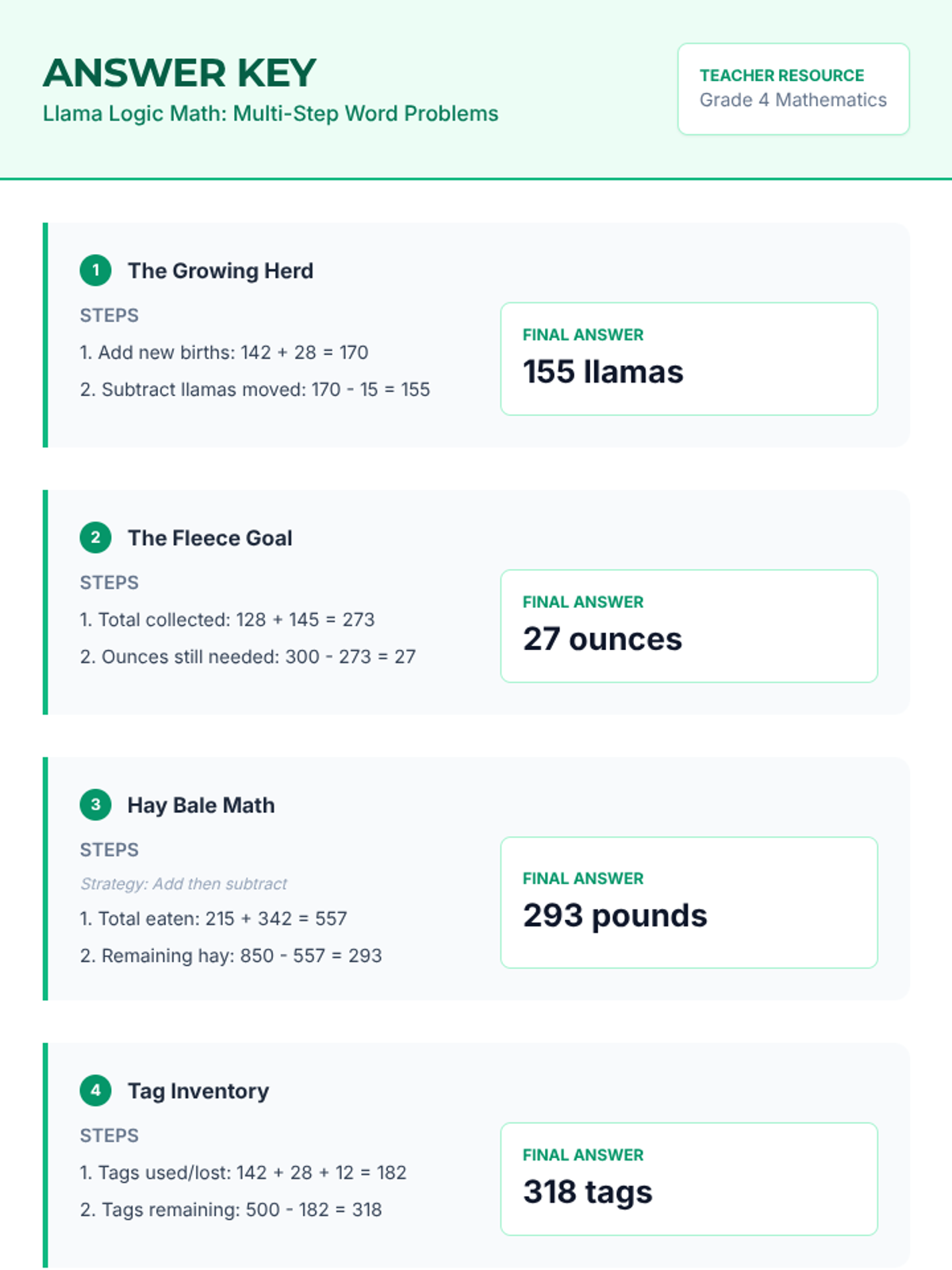Viewport: 952px width, 1270px height.
Task: Click the number 2 badge icon
Action: [x=95, y=538]
